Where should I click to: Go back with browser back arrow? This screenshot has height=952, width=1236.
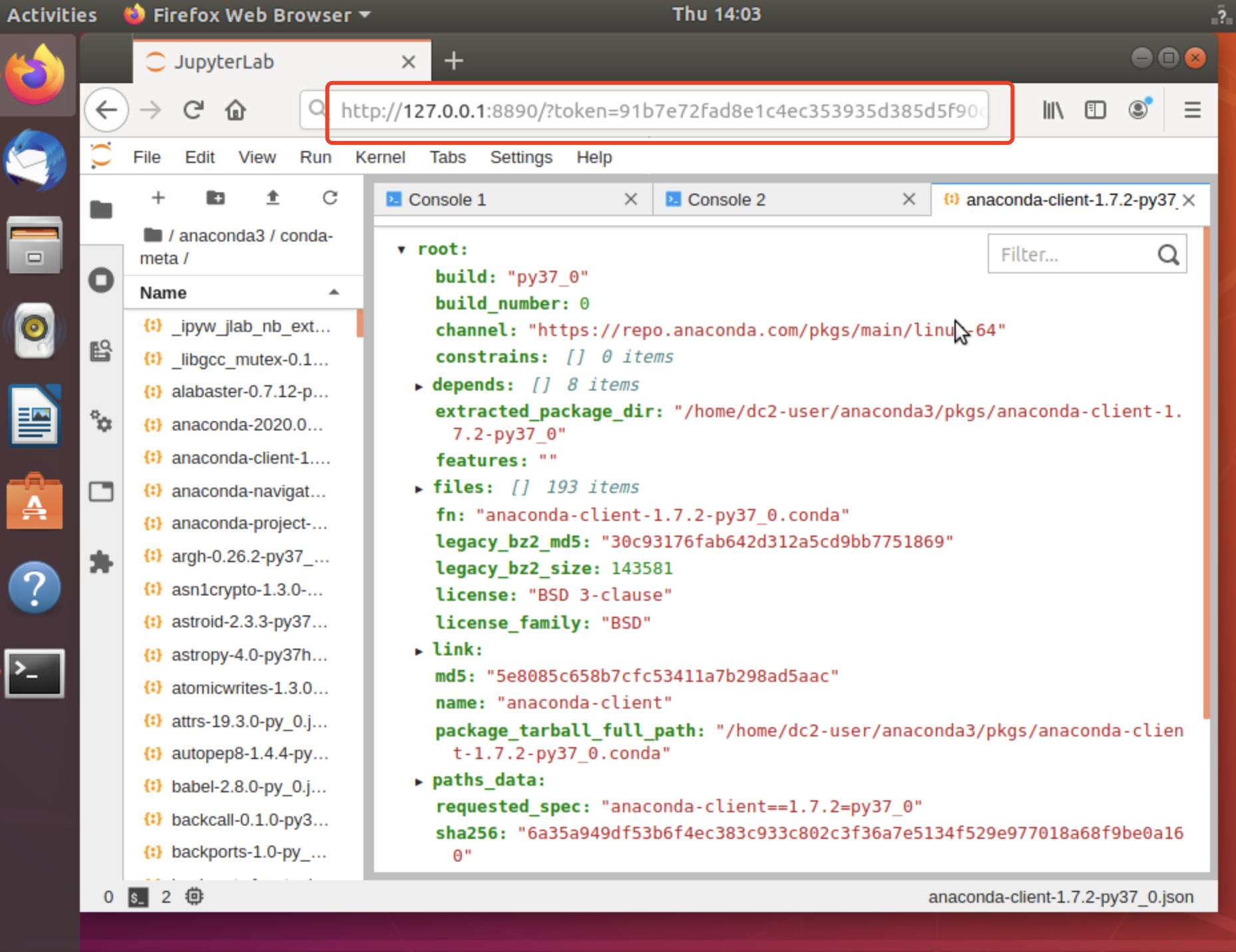click(106, 110)
